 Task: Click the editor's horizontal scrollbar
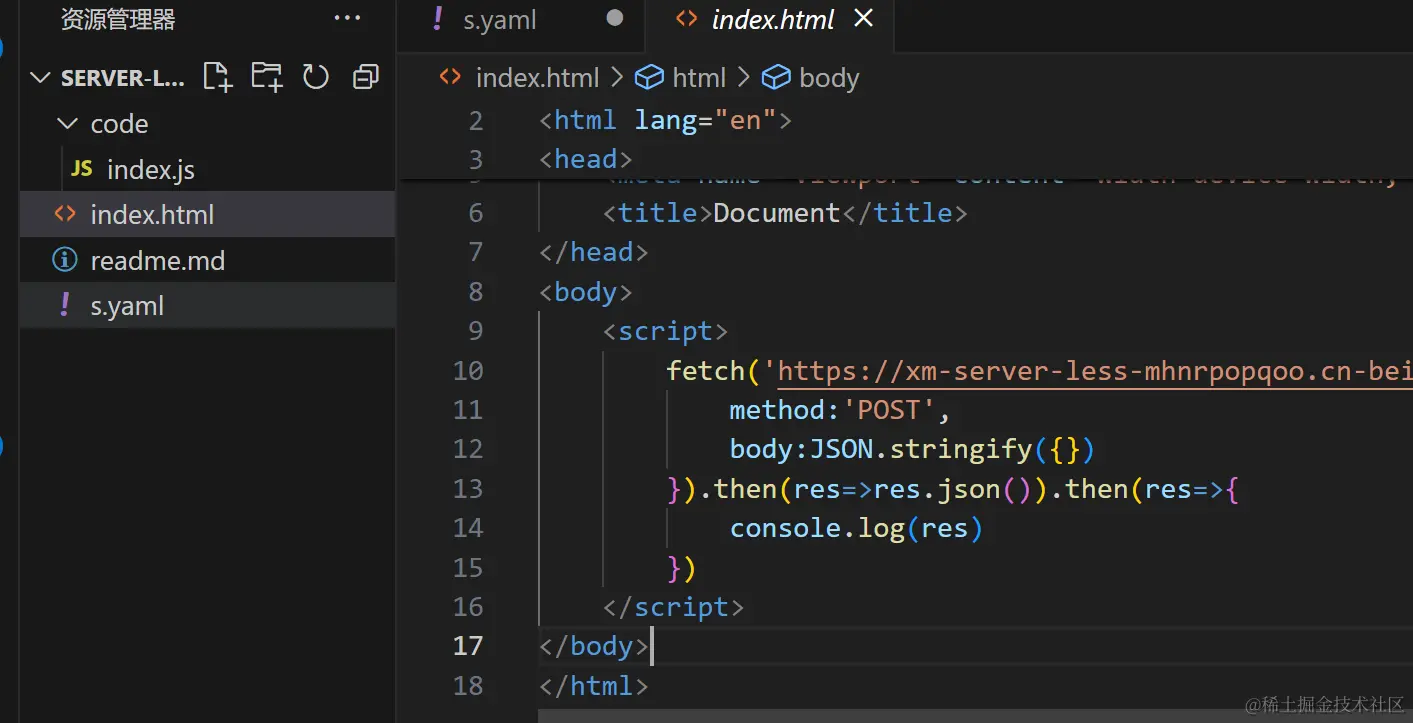point(975,716)
